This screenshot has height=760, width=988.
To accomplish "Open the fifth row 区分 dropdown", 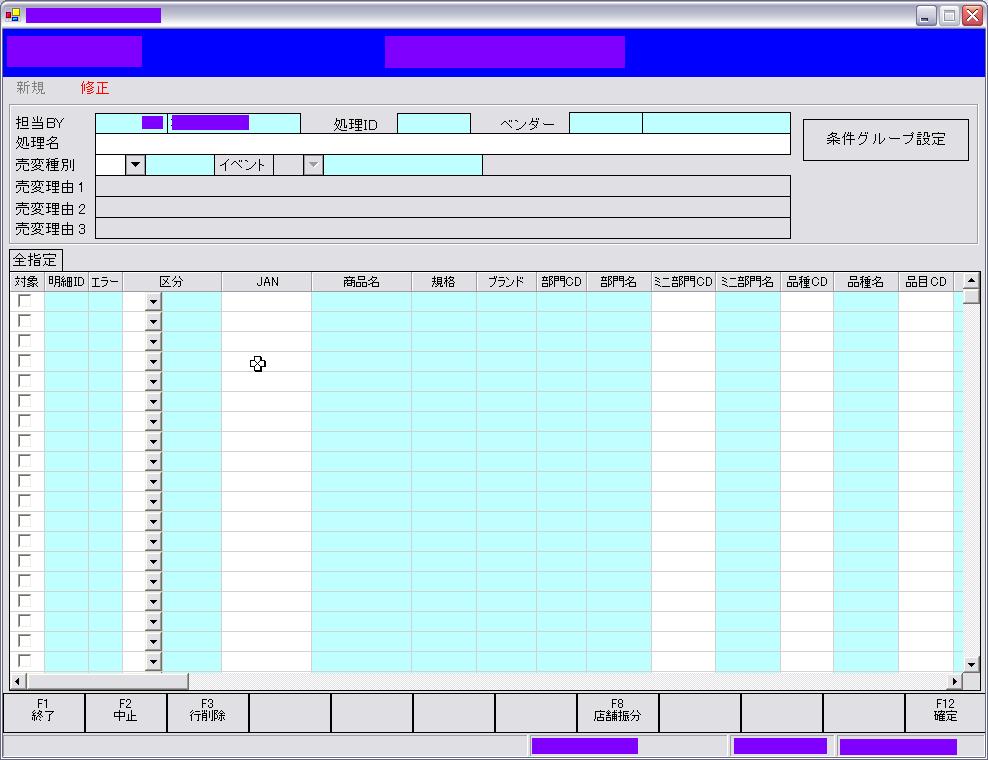I will click(153, 382).
